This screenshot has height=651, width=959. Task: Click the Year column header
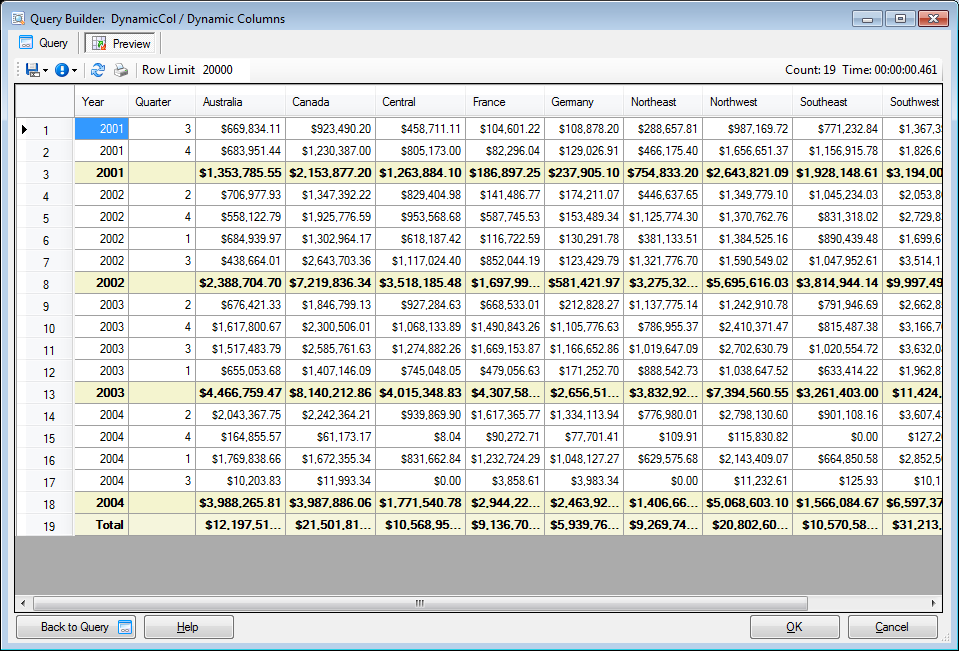[102, 102]
